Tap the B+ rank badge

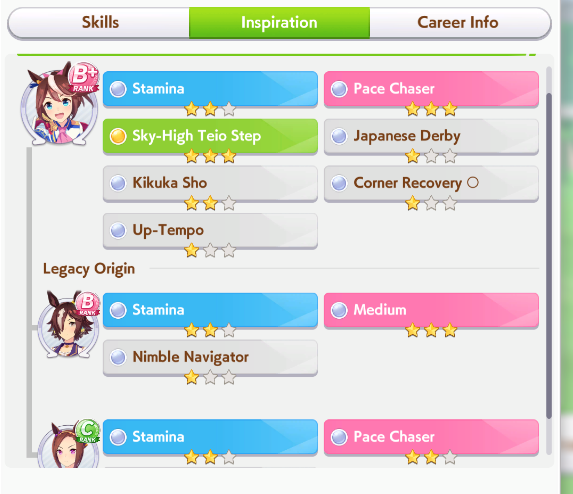coord(84,78)
